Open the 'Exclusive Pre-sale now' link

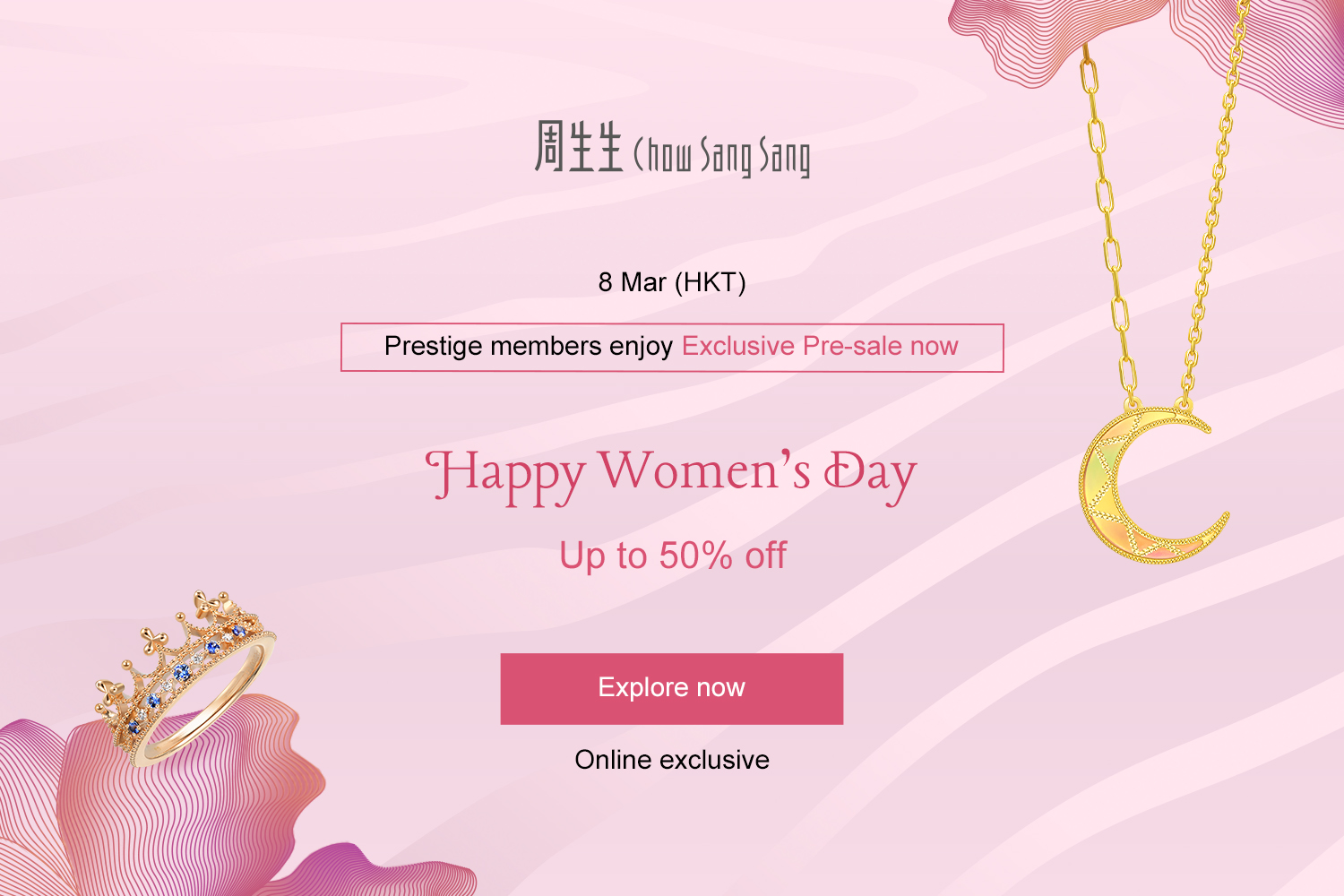pos(820,347)
